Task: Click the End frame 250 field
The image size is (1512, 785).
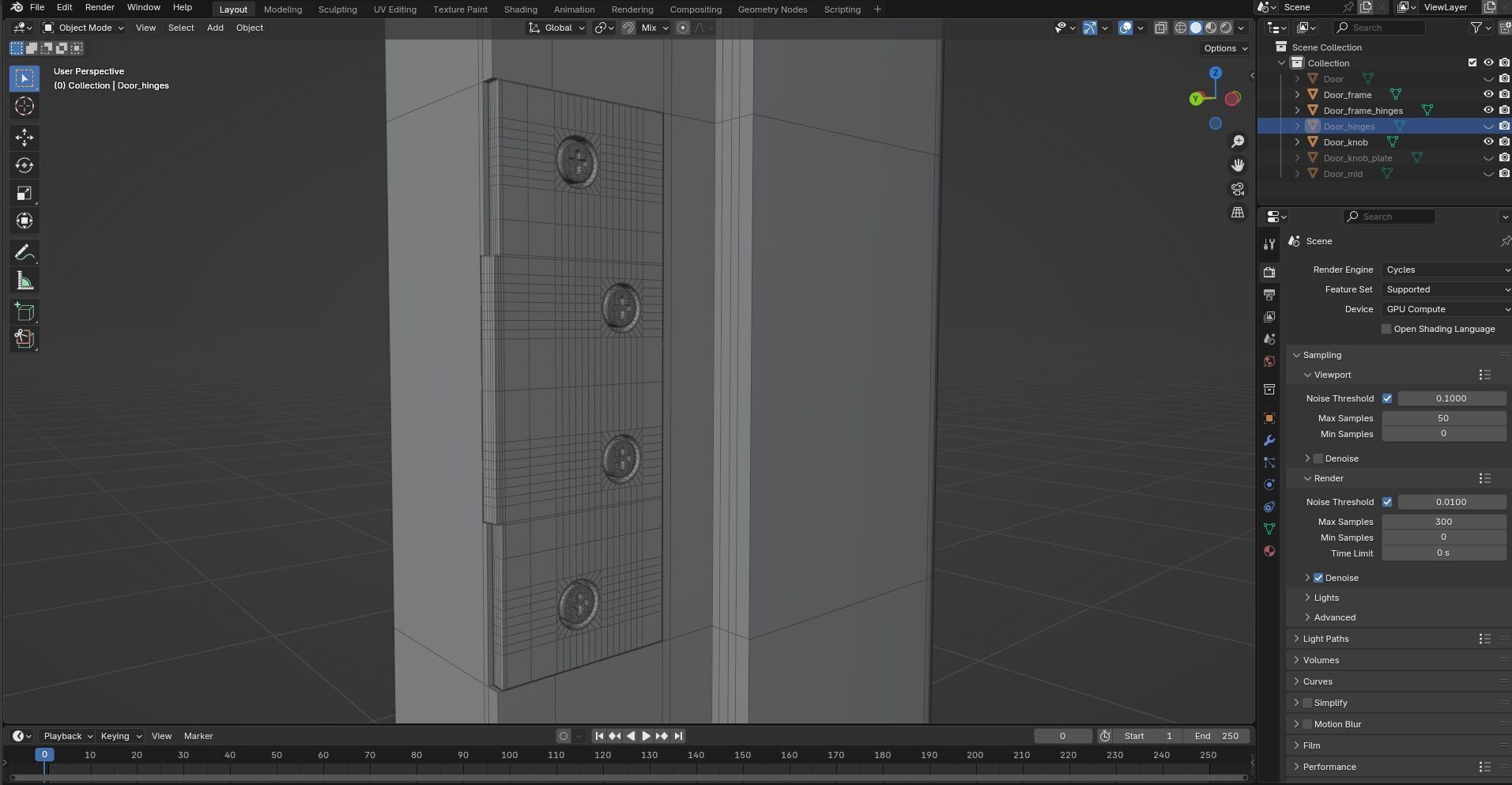Action: [x=1216, y=736]
